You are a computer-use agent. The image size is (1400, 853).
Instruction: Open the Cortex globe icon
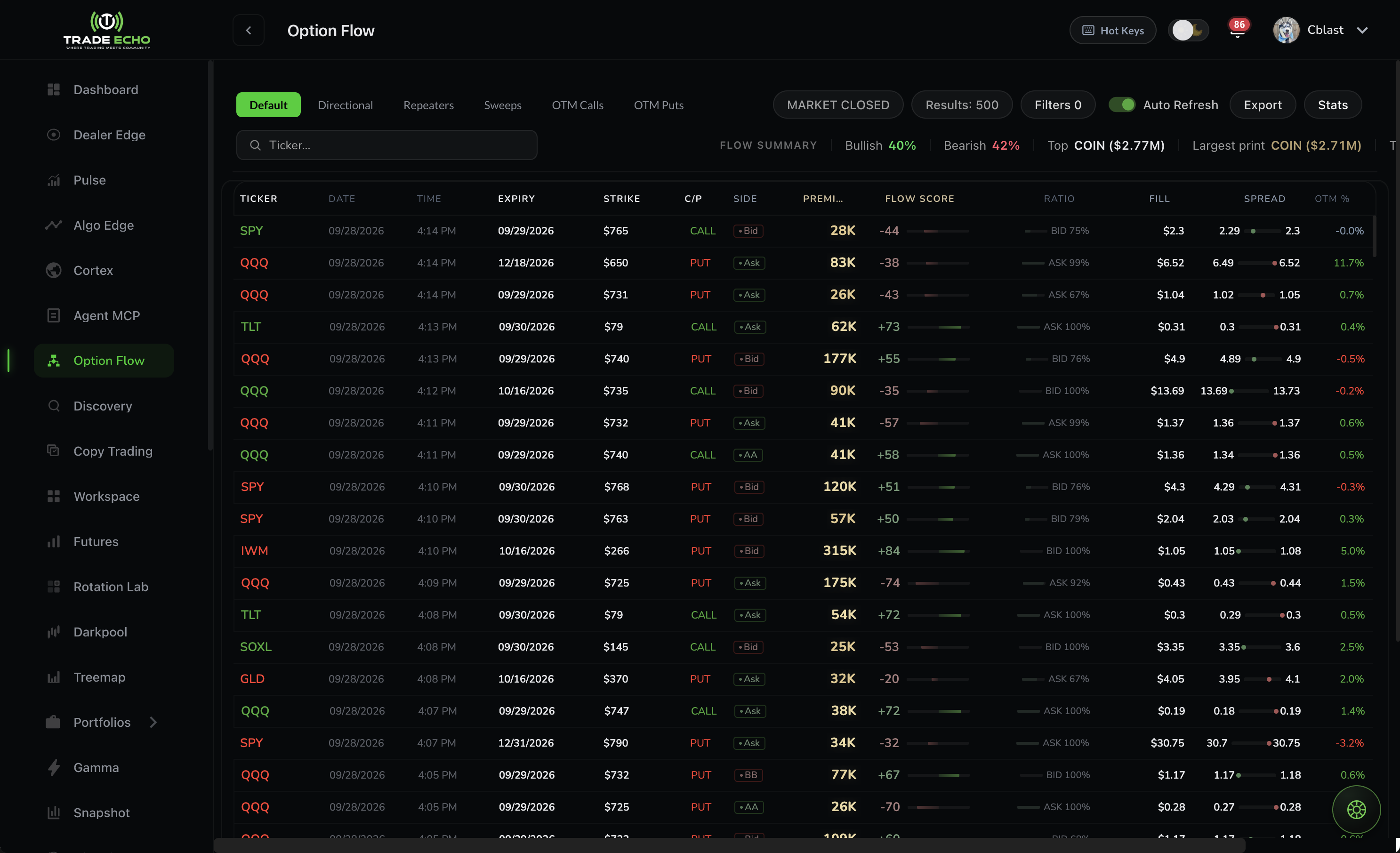tap(53, 271)
